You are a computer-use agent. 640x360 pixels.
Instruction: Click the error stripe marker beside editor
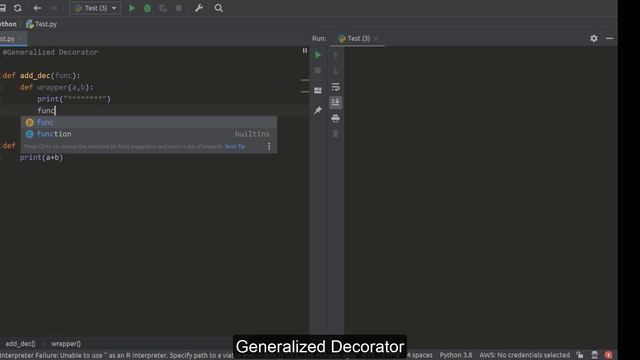[x=304, y=80]
